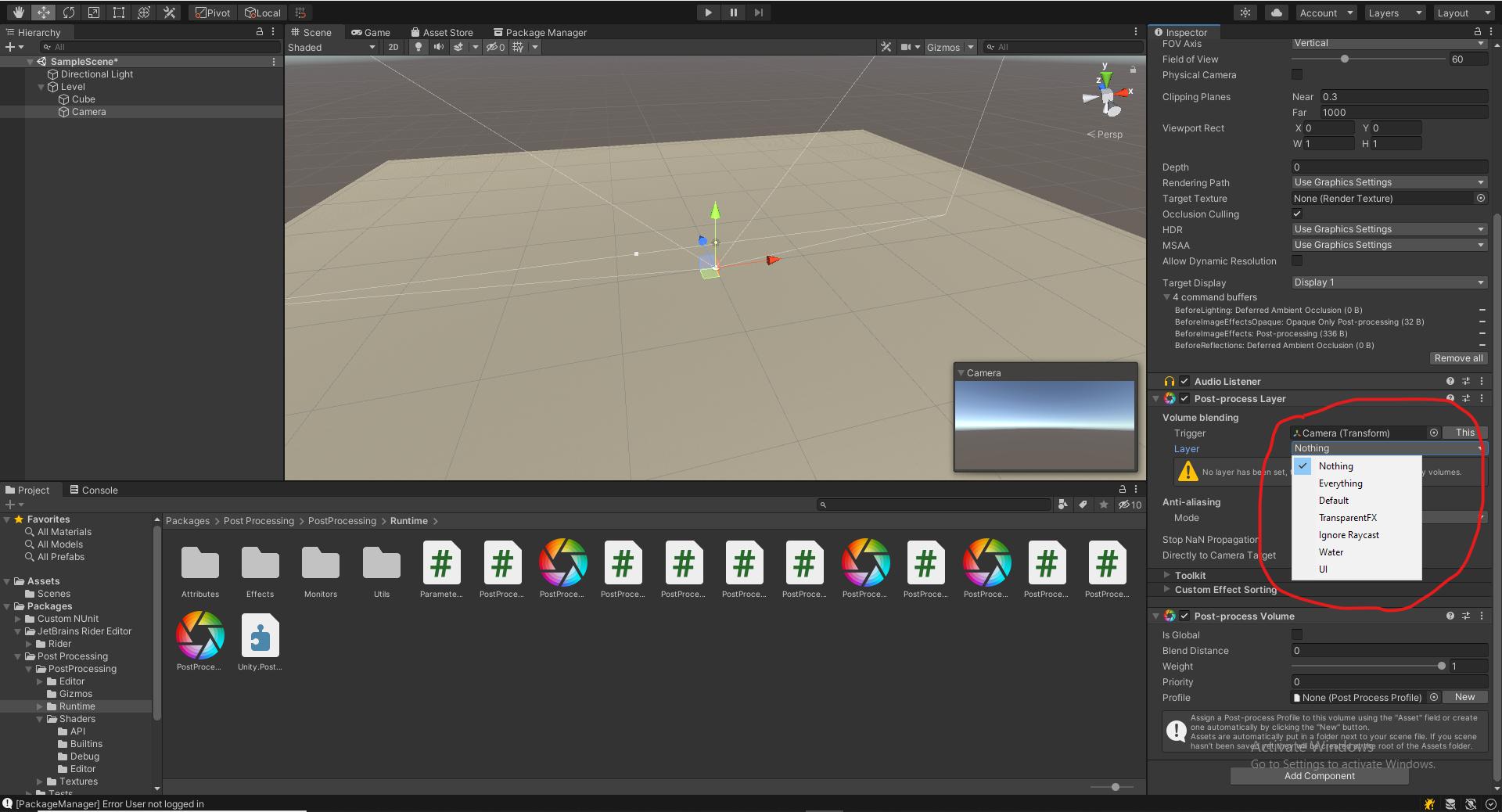1502x812 pixels.
Task: Click Remove all command buffers
Action: coord(1458,357)
